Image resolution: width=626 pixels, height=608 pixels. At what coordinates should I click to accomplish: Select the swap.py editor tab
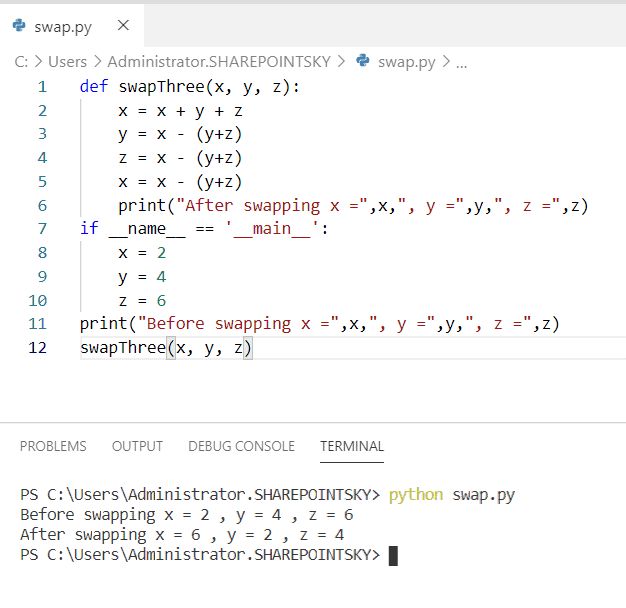tap(72, 26)
